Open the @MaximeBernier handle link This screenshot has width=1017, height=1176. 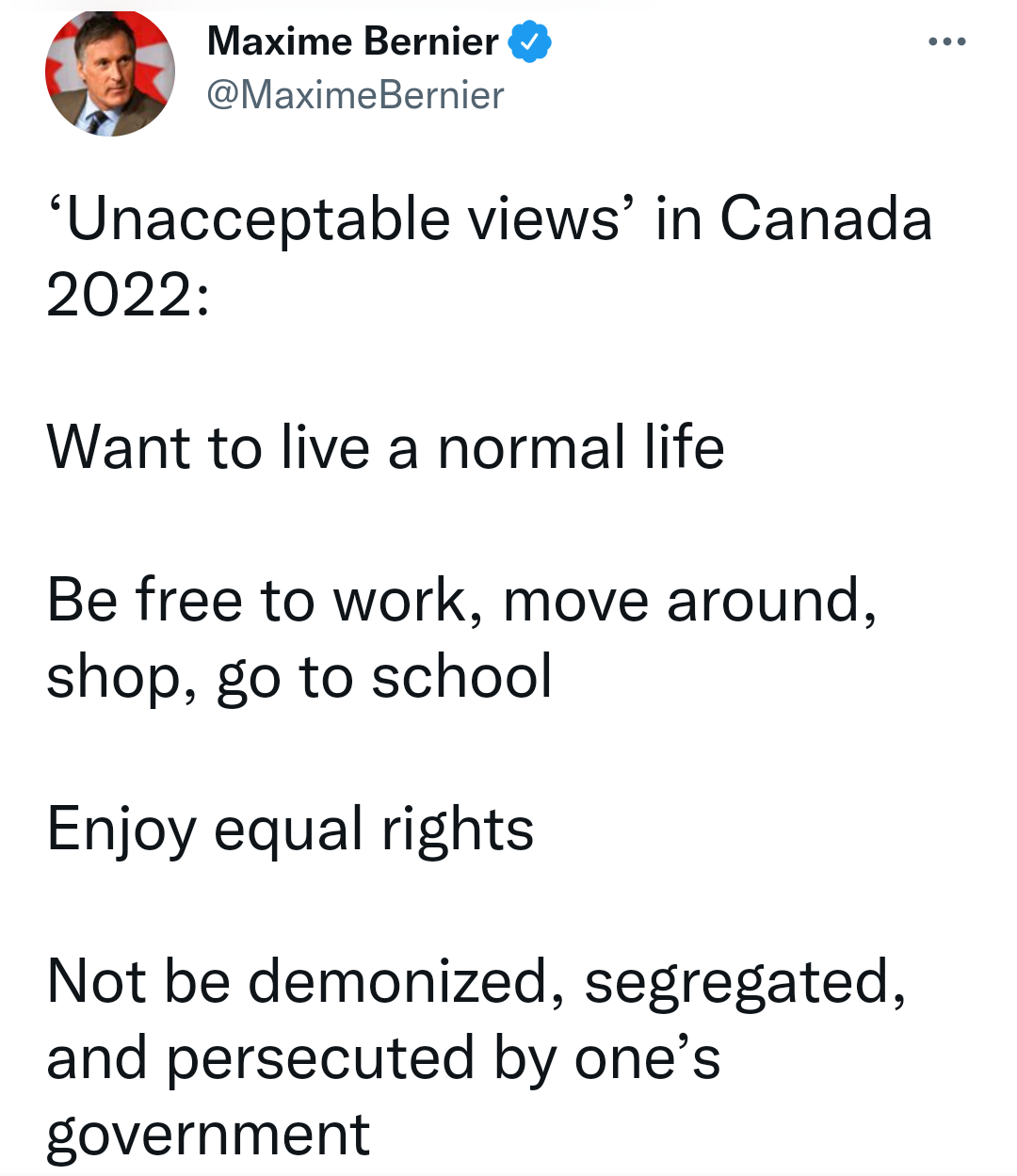(x=355, y=95)
